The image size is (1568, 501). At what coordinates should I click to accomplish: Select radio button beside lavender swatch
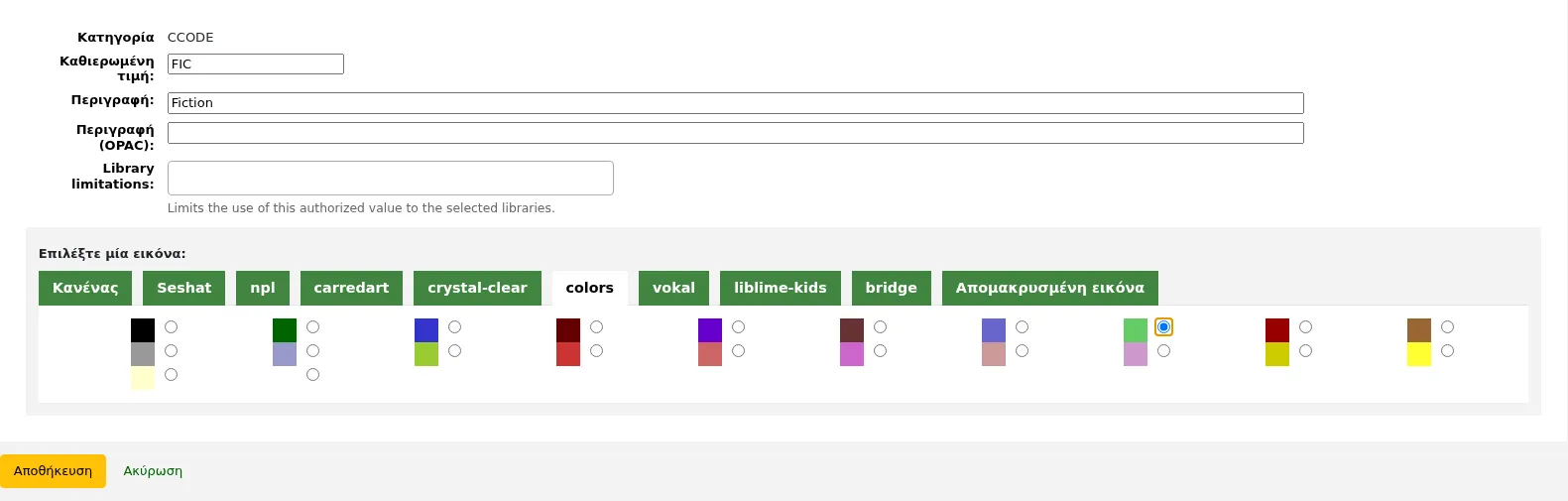[313, 351]
